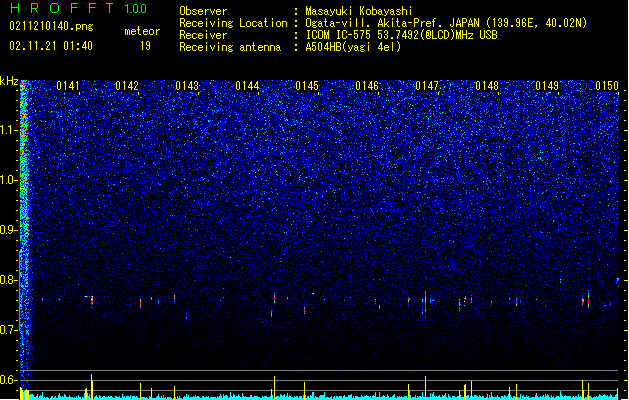629x400 pixels.
Task: Click the 0148 time marker
Action: click(487, 86)
